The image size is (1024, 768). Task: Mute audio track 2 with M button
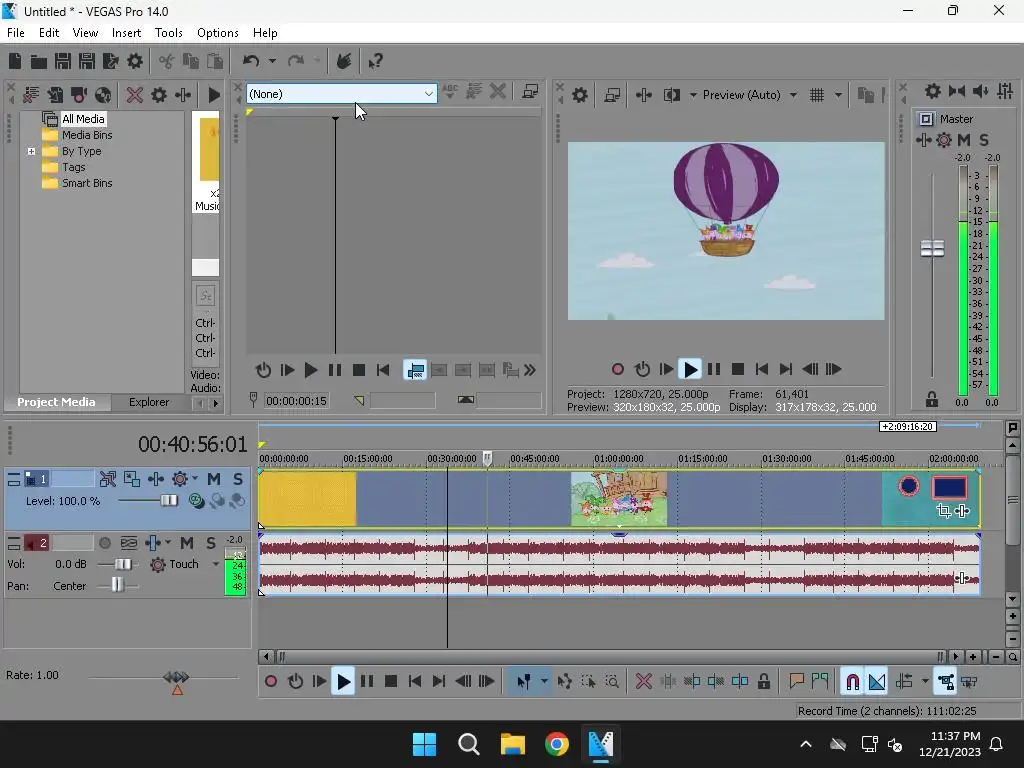(187, 543)
